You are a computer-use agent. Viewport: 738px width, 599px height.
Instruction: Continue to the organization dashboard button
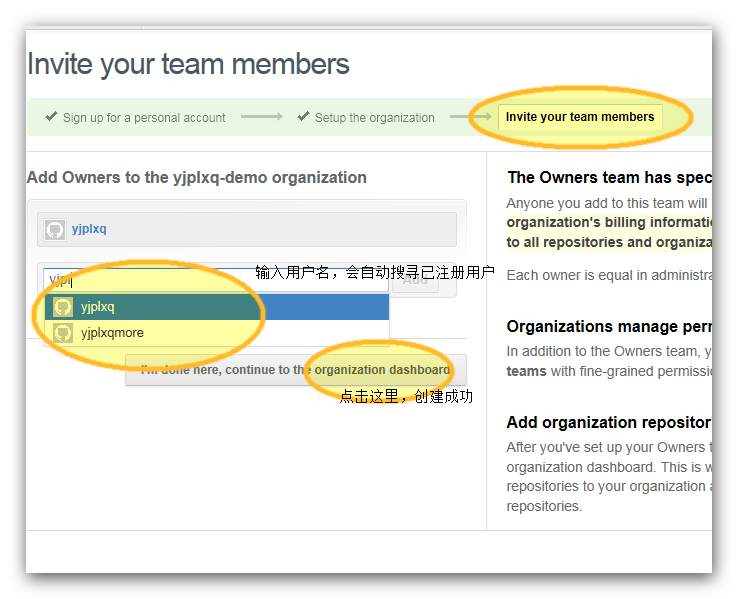pos(296,370)
